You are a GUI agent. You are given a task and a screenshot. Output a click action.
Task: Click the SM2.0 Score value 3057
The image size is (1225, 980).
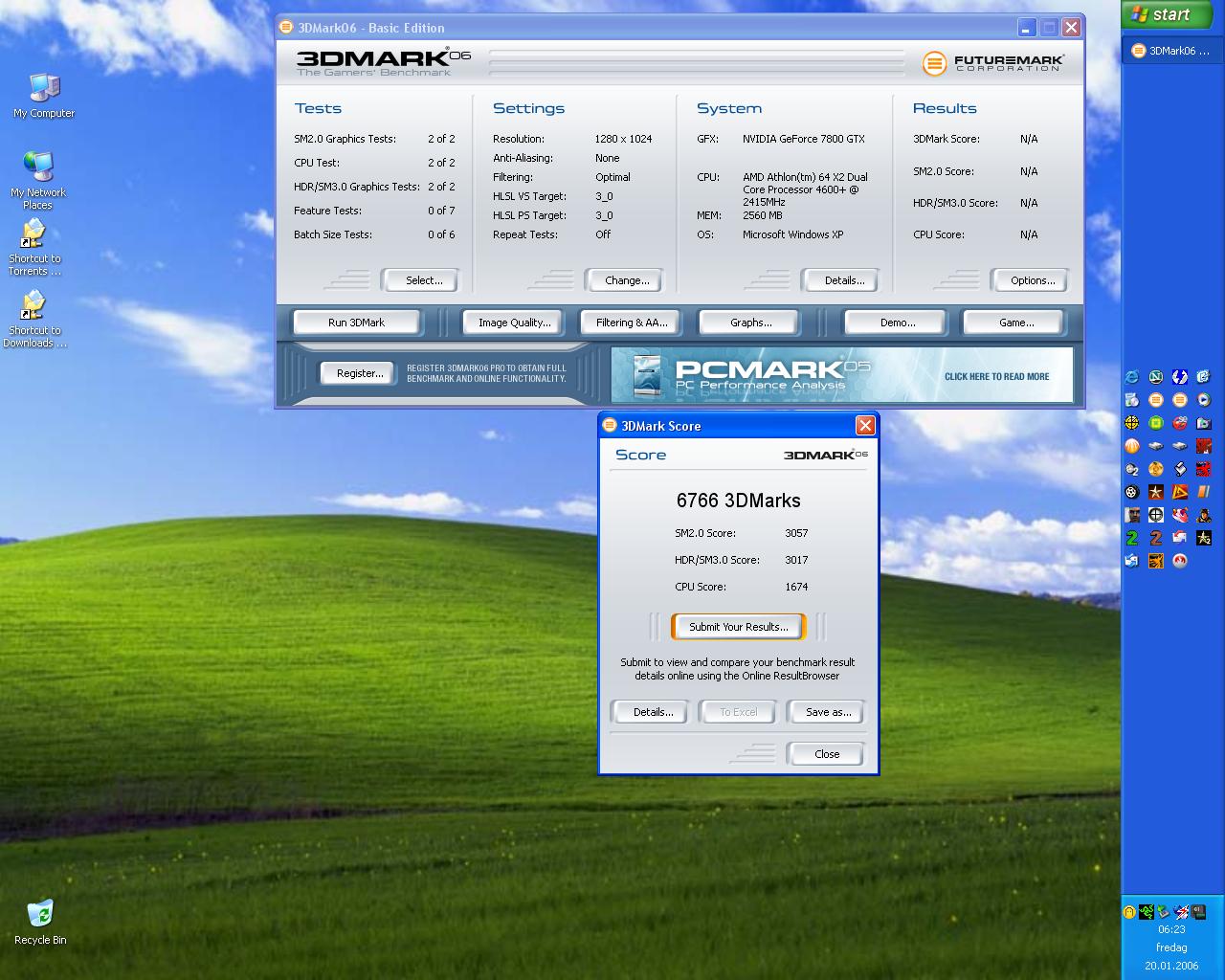pyautogui.click(x=796, y=533)
